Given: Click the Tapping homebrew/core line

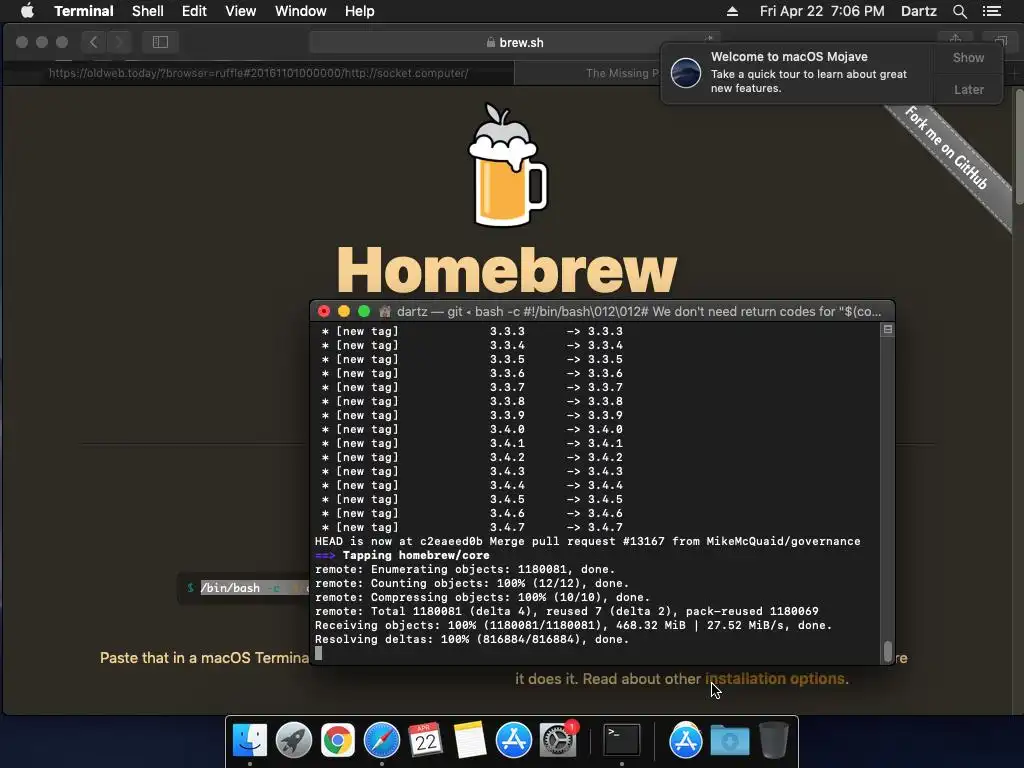Looking at the screenshot, I should [402, 555].
